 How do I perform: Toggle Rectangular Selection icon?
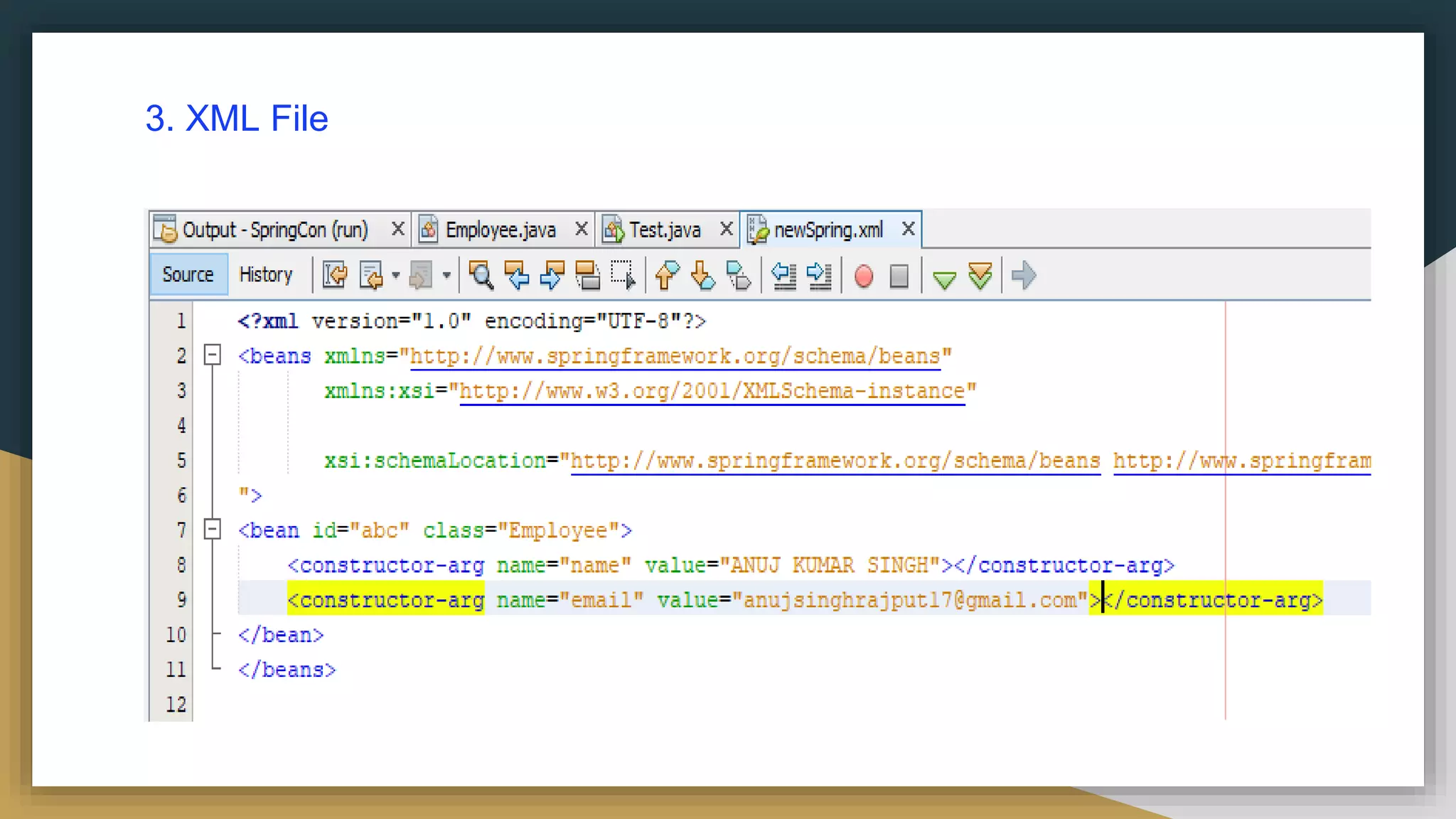tap(623, 275)
